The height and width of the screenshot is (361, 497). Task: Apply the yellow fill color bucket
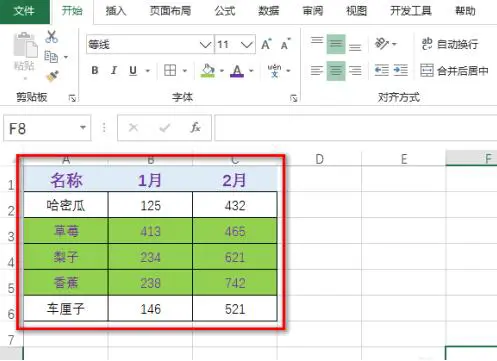click(x=208, y=71)
